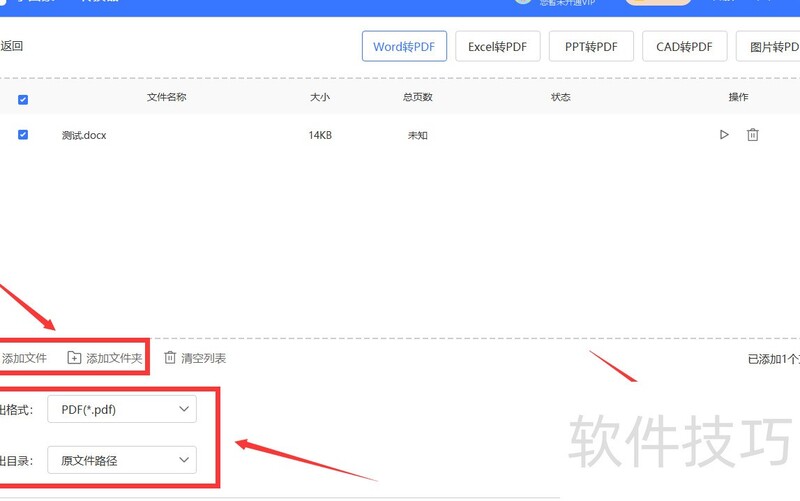Click the 文件名称 column header
Image resolution: width=800 pixels, height=501 pixels.
[166, 98]
